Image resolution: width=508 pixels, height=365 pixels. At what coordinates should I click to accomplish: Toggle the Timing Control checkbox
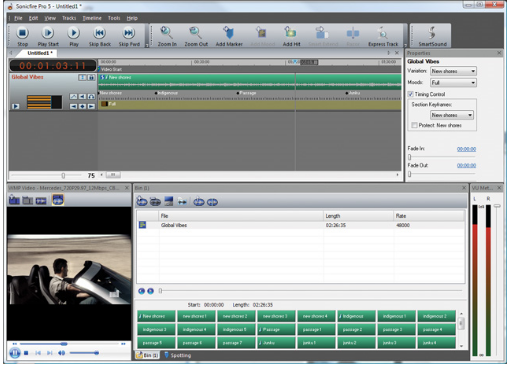click(411, 94)
